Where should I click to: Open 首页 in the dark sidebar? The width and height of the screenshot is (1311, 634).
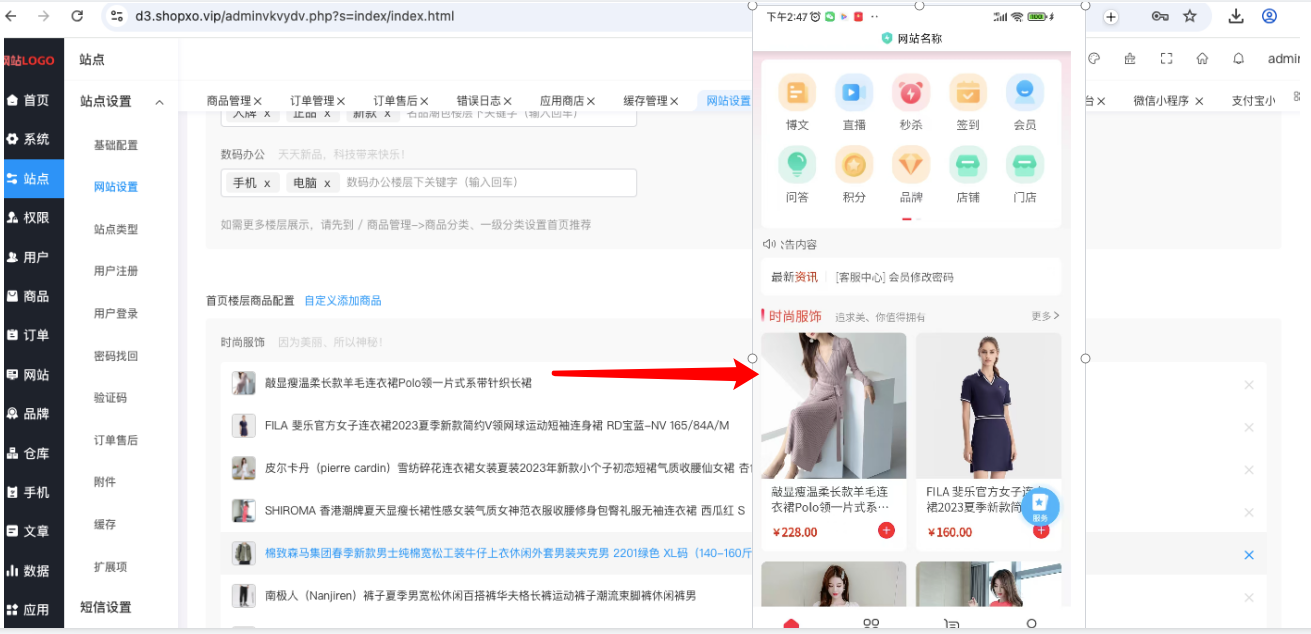pyautogui.click(x=32, y=100)
